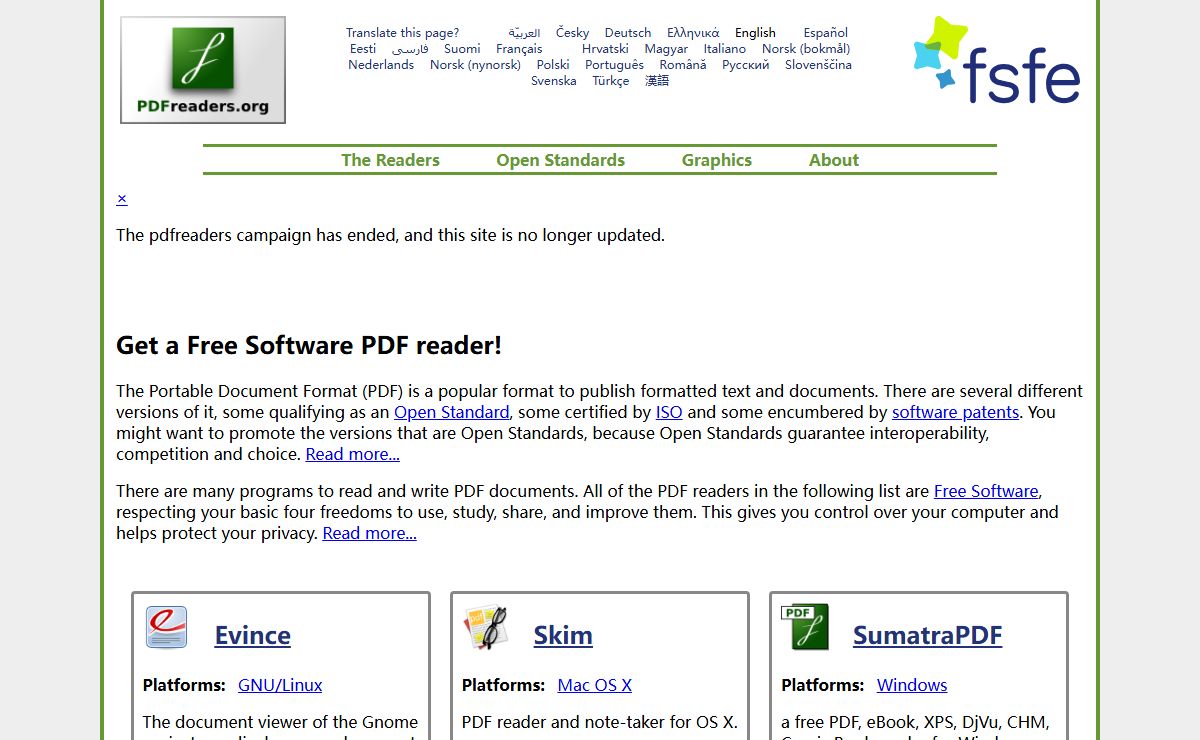Choose the Norsk (nynorsk) translation
This screenshot has height=740, width=1200.
click(476, 65)
